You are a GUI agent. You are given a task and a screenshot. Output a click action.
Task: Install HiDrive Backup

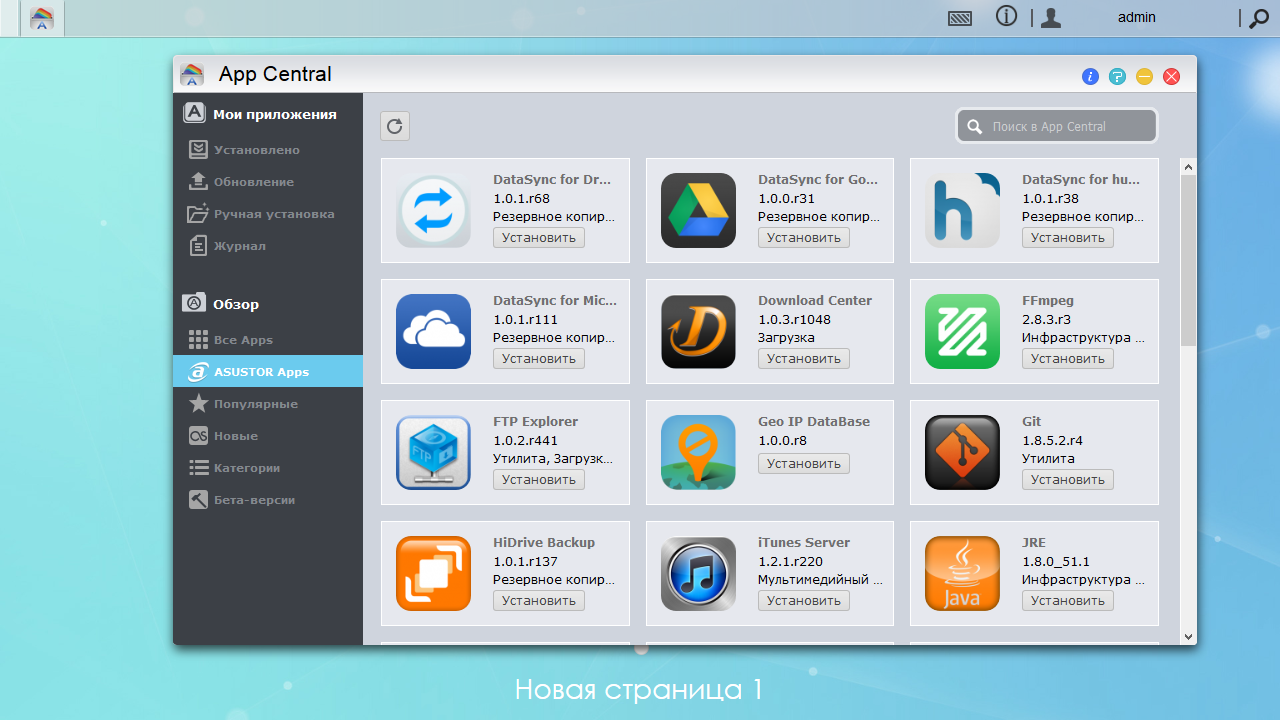point(539,601)
